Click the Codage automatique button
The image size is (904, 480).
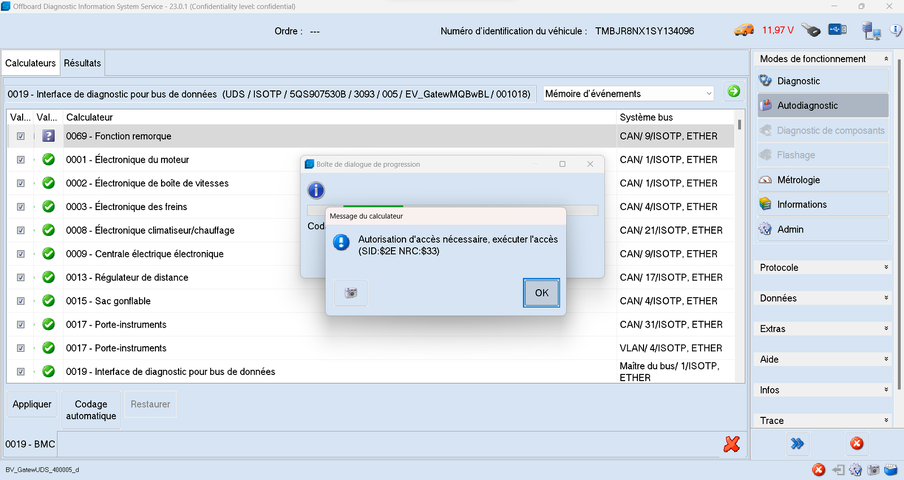click(x=91, y=410)
